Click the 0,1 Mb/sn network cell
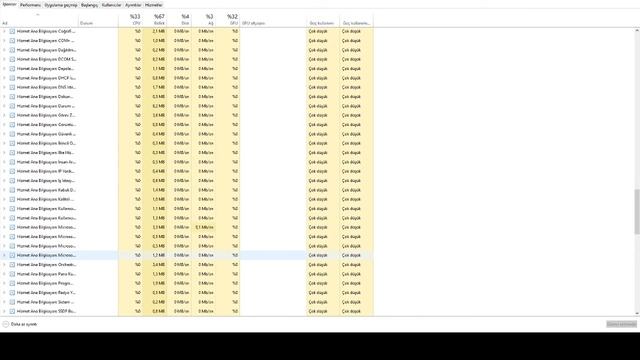Screen dimensions: 640x360 click(x=204, y=227)
